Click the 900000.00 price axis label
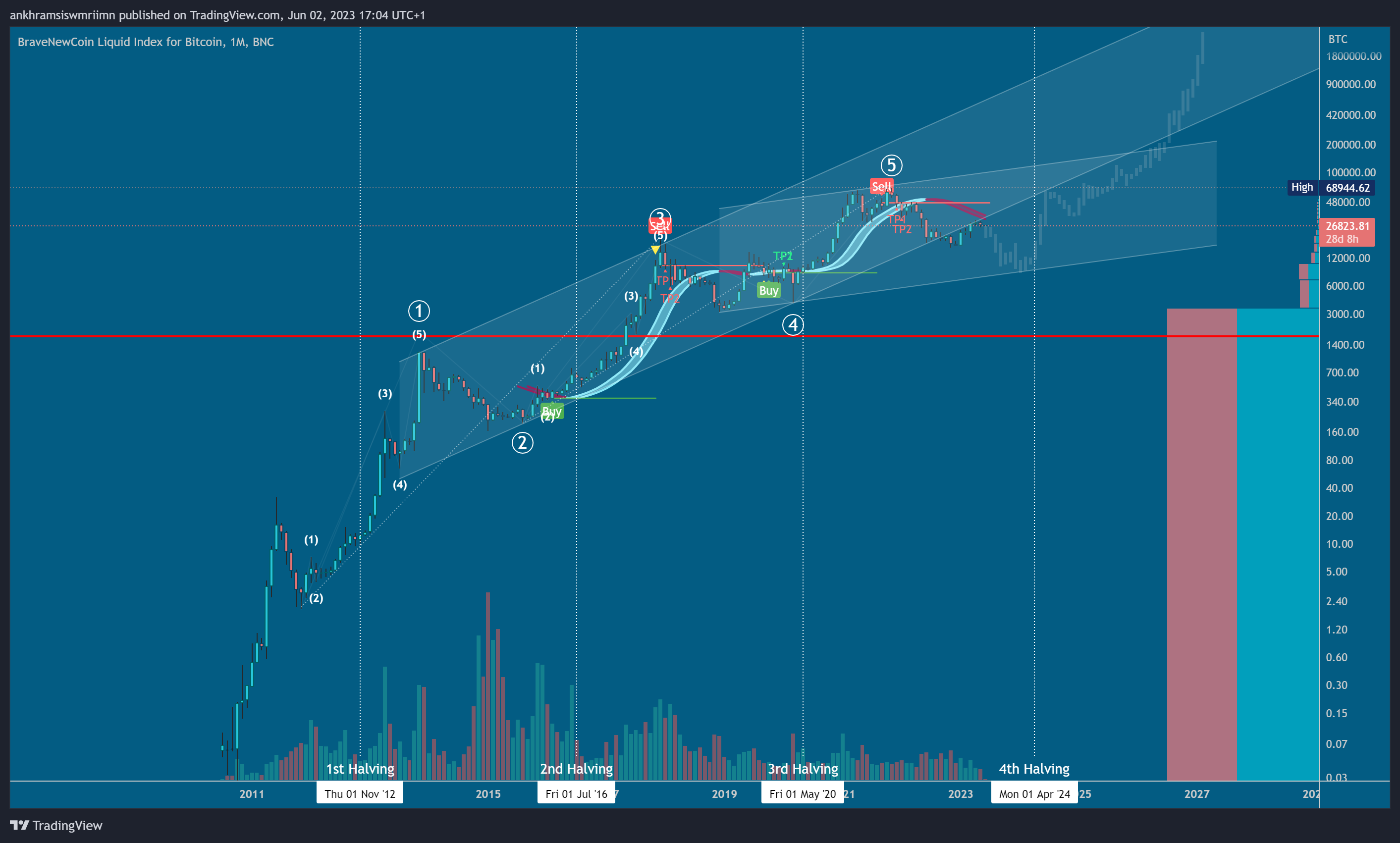 click(1350, 84)
